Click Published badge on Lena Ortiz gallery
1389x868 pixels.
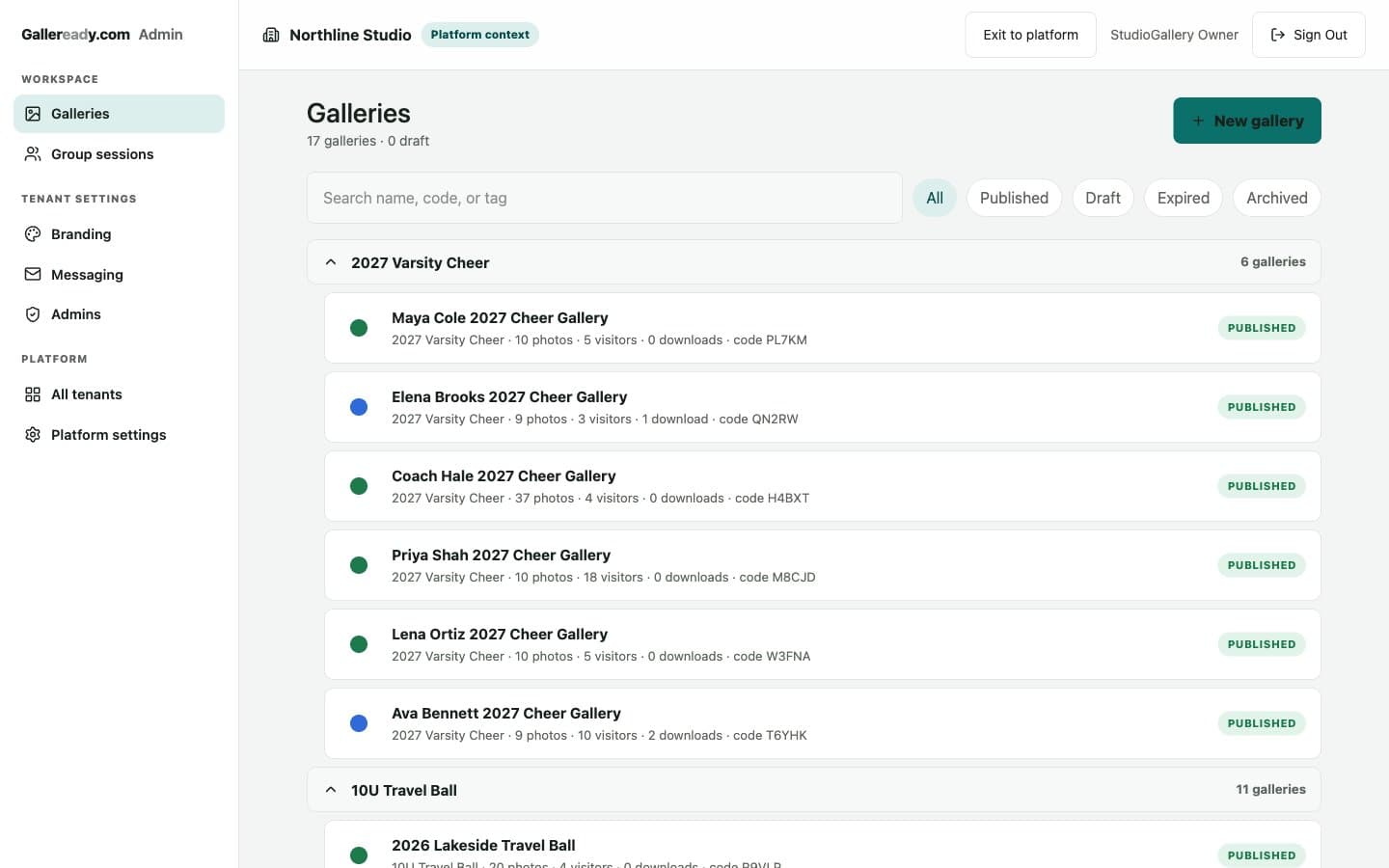1262,644
